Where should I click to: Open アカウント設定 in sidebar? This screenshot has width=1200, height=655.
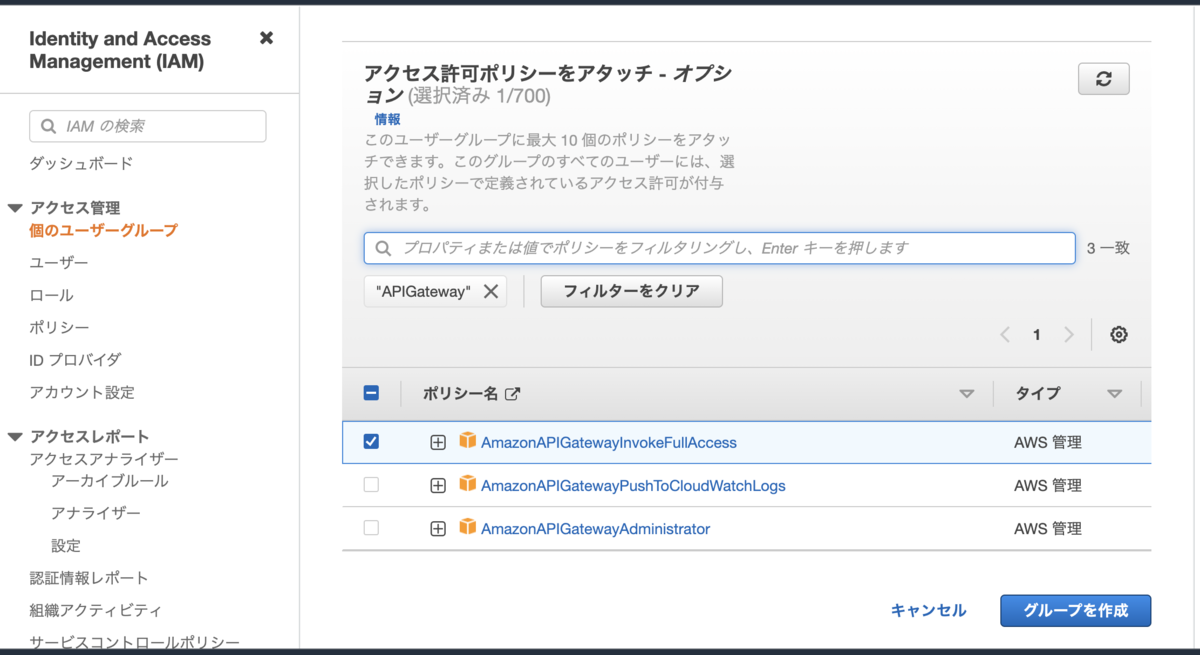tap(82, 393)
